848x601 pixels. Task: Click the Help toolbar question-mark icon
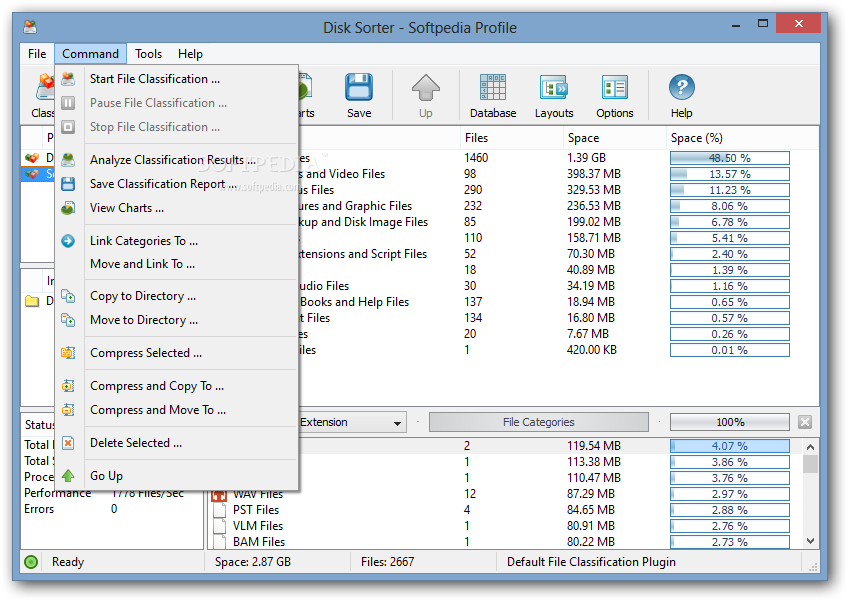(x=681, y=88)
